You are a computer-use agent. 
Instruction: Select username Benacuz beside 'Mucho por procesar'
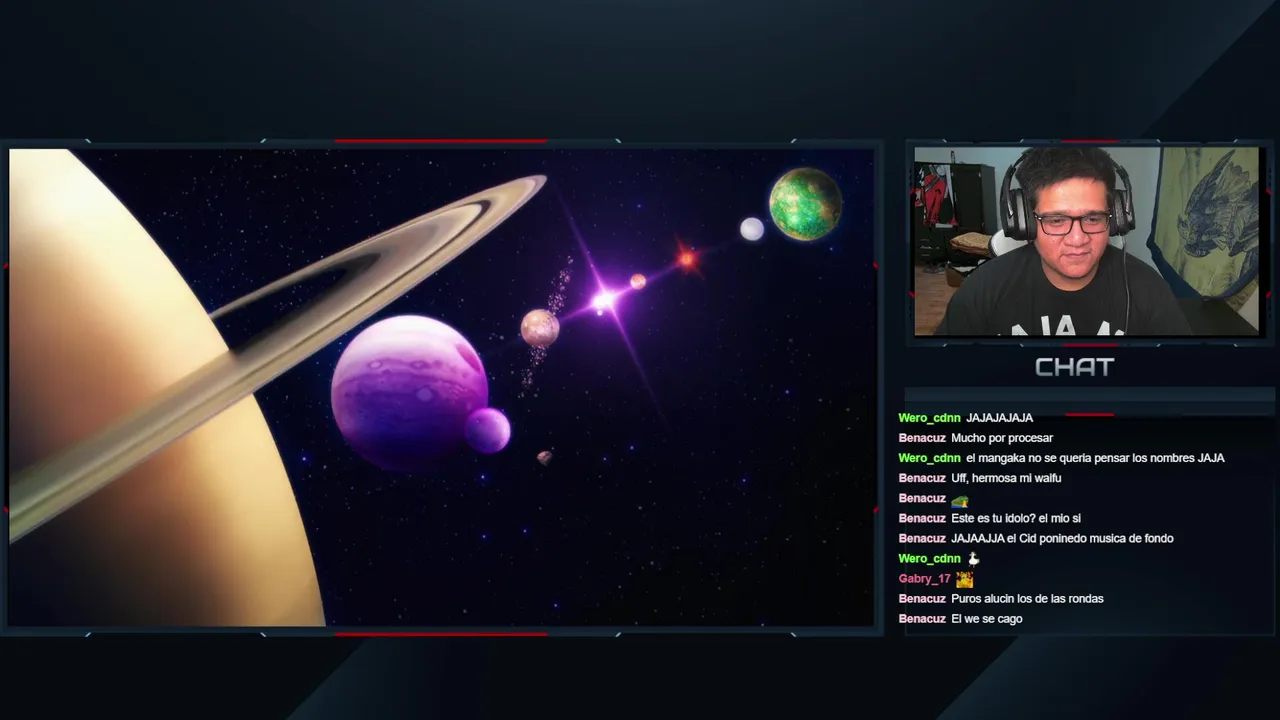click(x=922, y=438)
